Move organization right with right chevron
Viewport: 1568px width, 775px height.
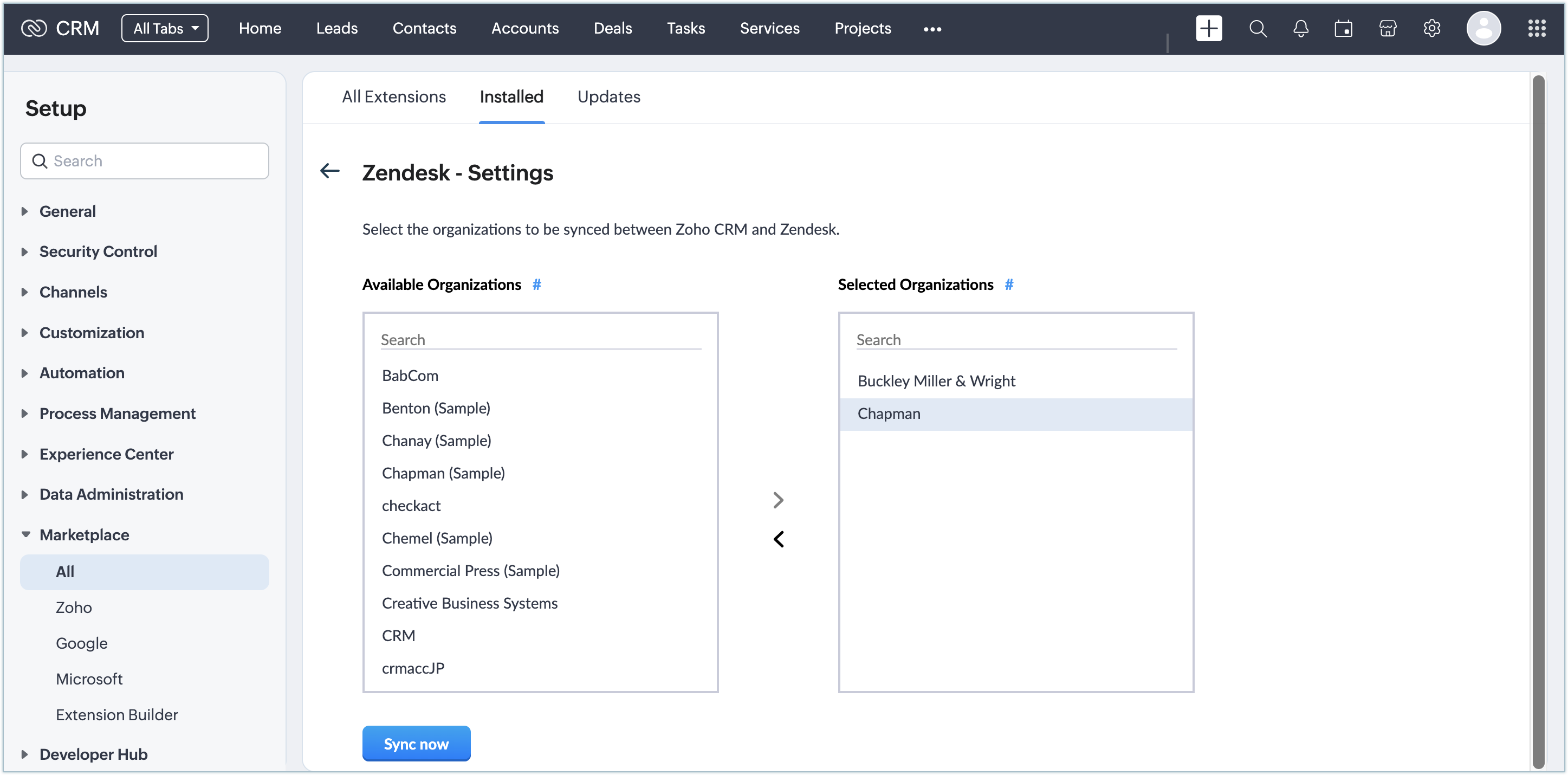click(778, 500)
